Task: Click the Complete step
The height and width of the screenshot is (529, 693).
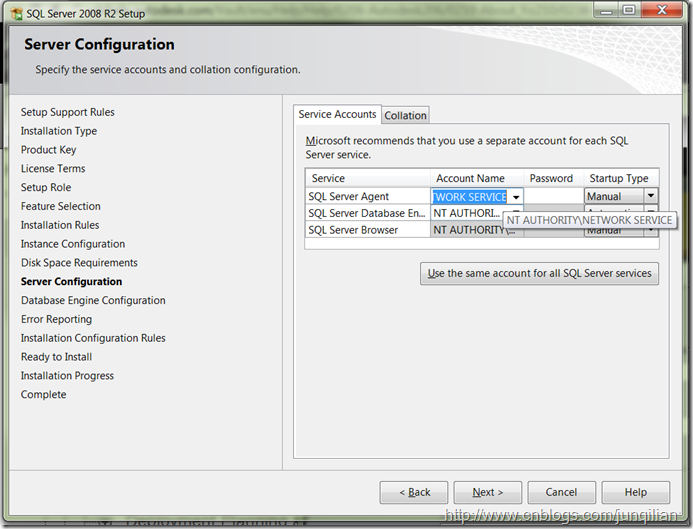Action: coord(43,395)
